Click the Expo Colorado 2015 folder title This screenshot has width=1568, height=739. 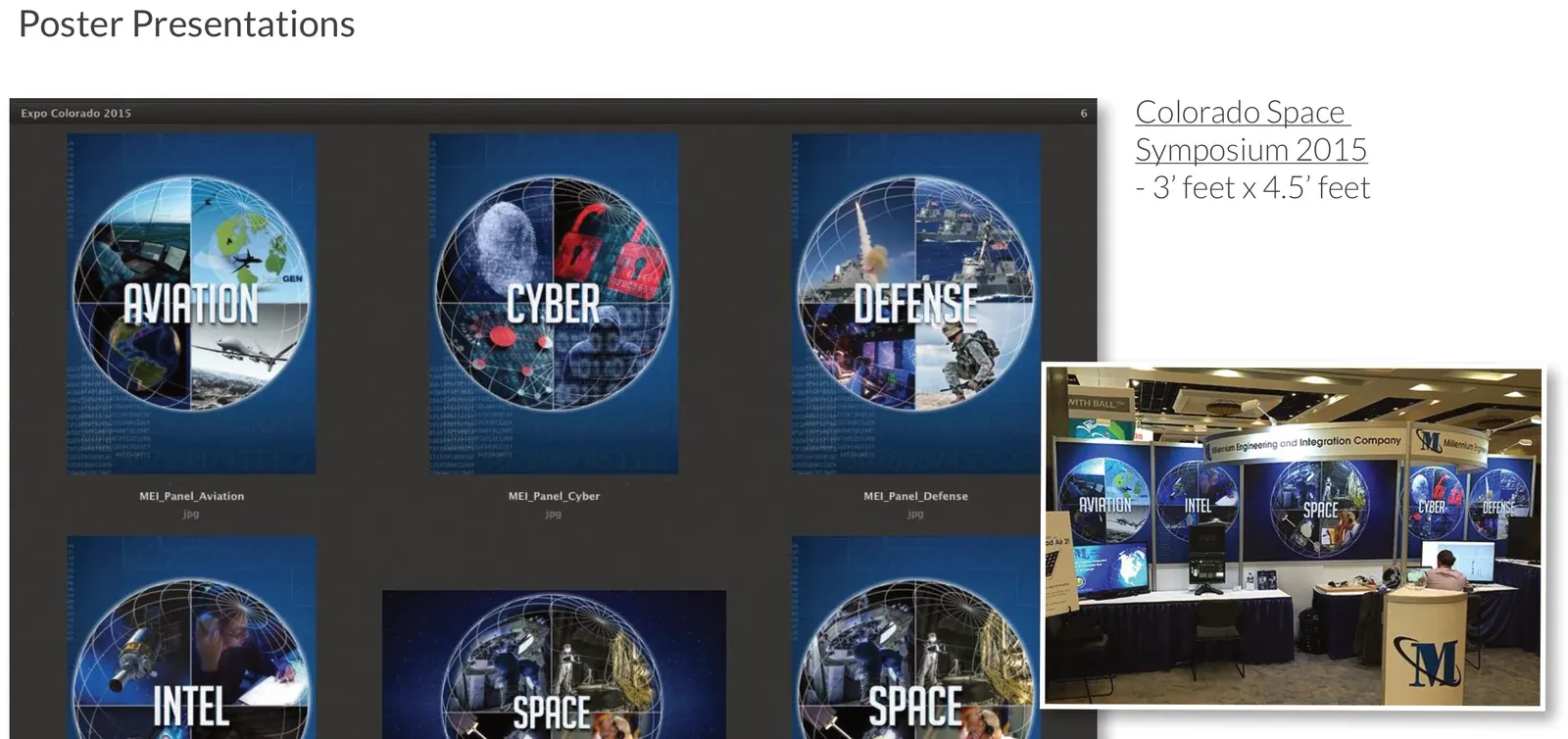coord(75,113)
